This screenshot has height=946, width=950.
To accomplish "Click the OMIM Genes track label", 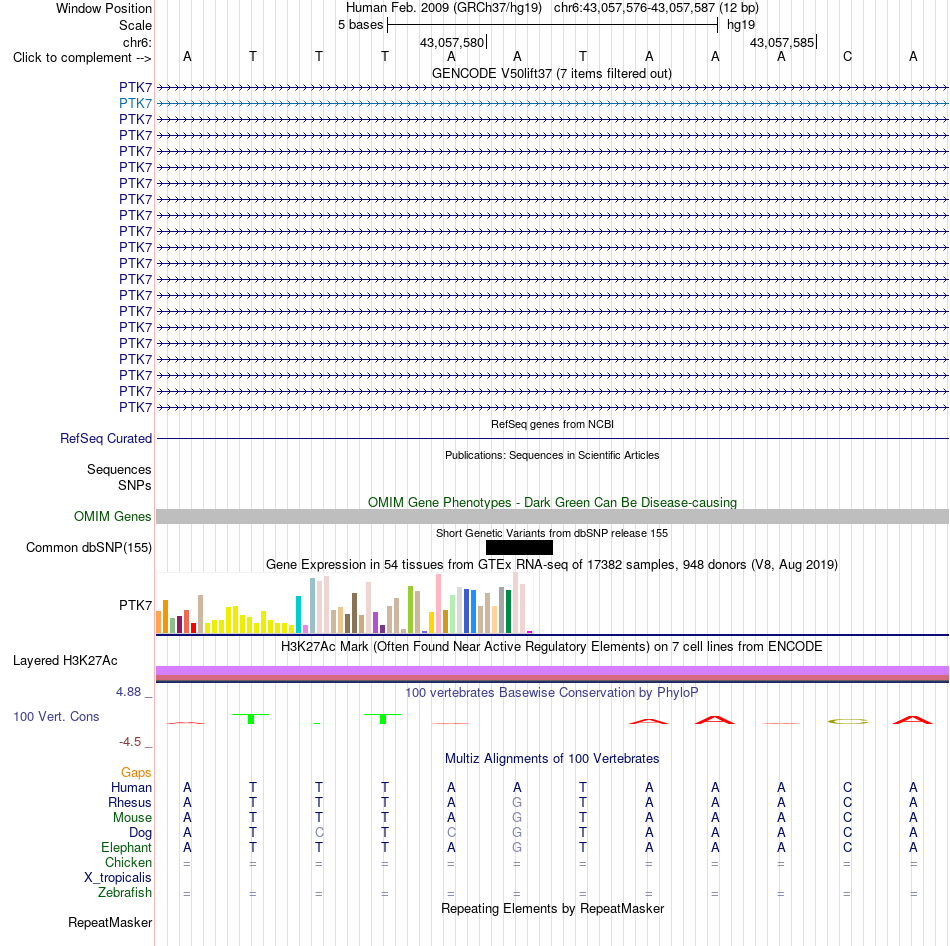I will pos(112,517).
